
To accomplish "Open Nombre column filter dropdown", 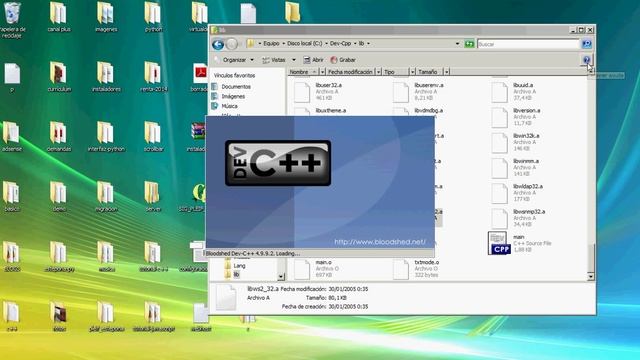I will (x=322, y=72).
